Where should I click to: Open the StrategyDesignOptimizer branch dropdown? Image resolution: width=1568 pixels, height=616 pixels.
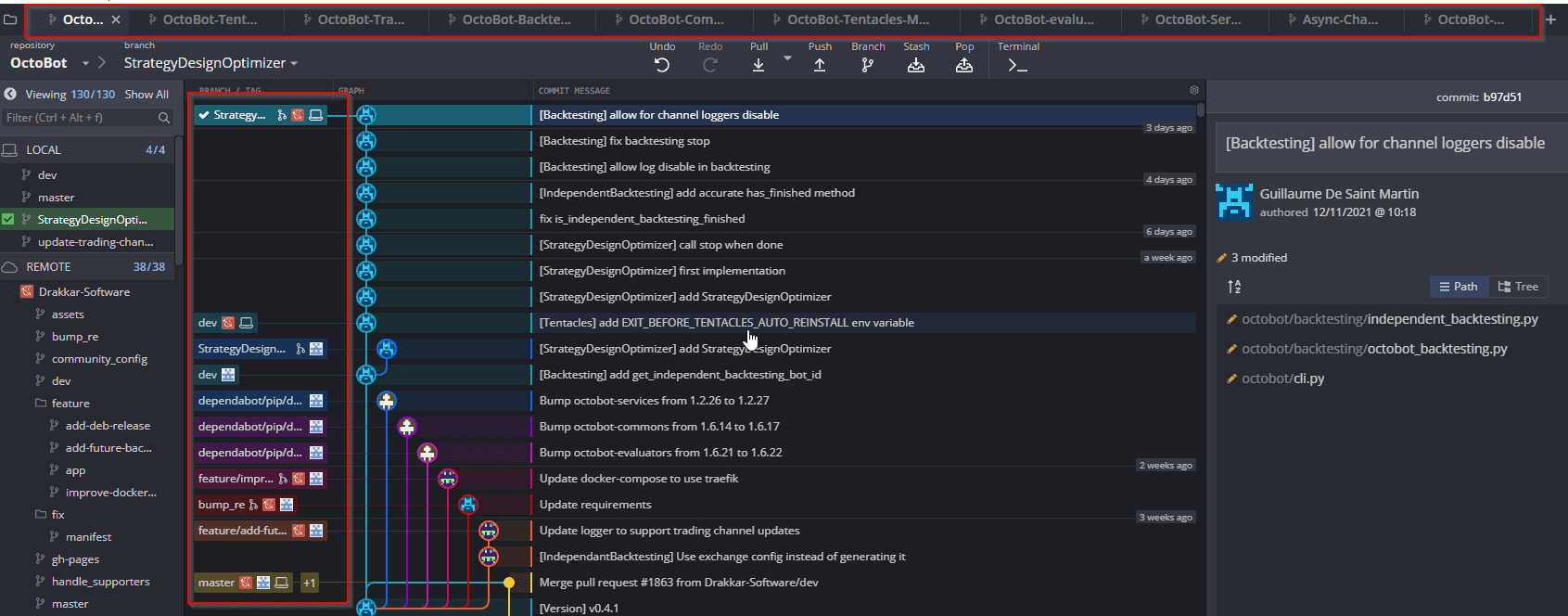pyautogui.click(x=294, y=63)
